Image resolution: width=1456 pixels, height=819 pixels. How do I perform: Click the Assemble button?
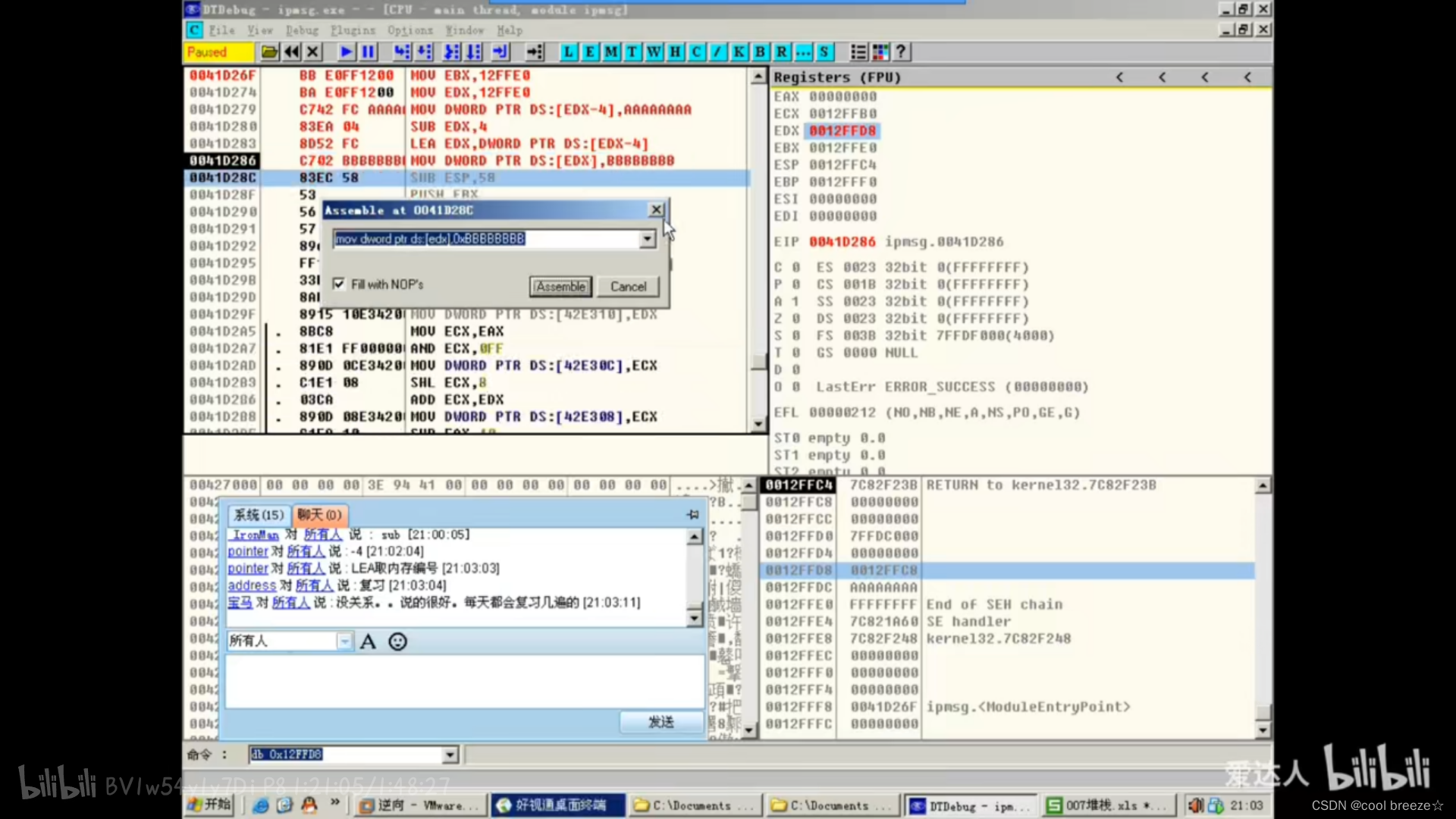(560, 287)
